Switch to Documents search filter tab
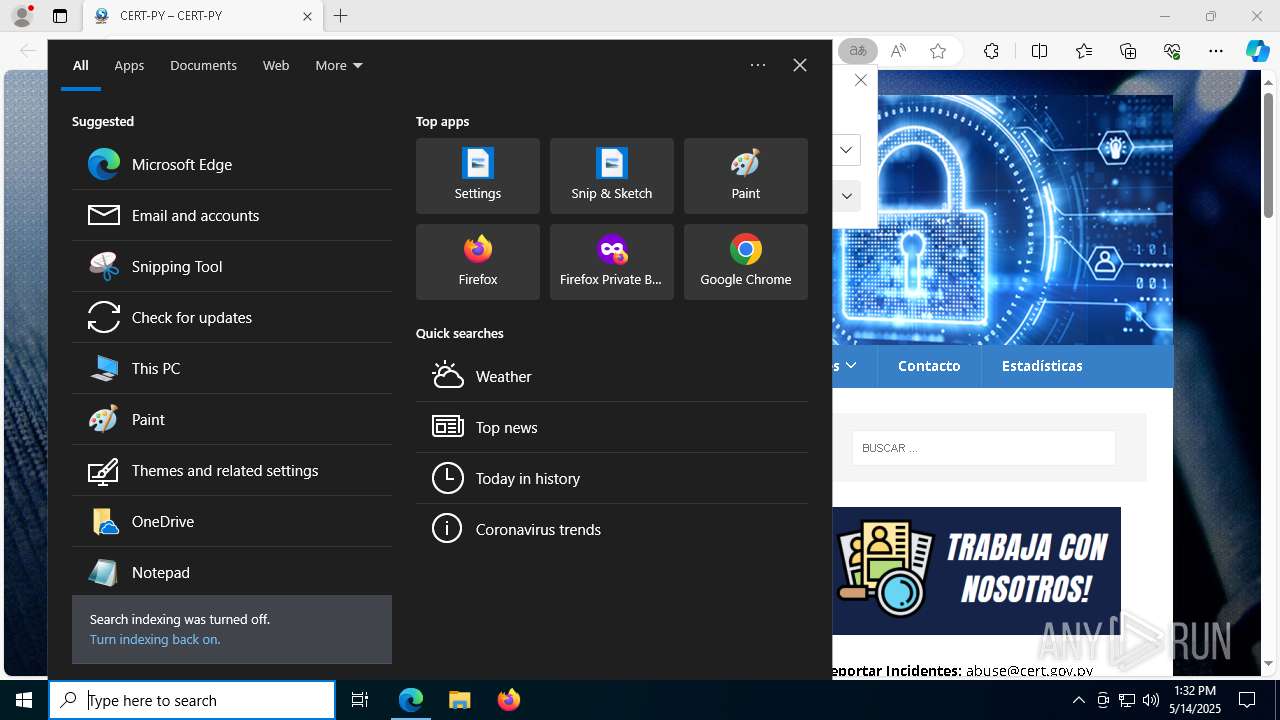This screenshot has width=1280, height=720. click(203, 65)
